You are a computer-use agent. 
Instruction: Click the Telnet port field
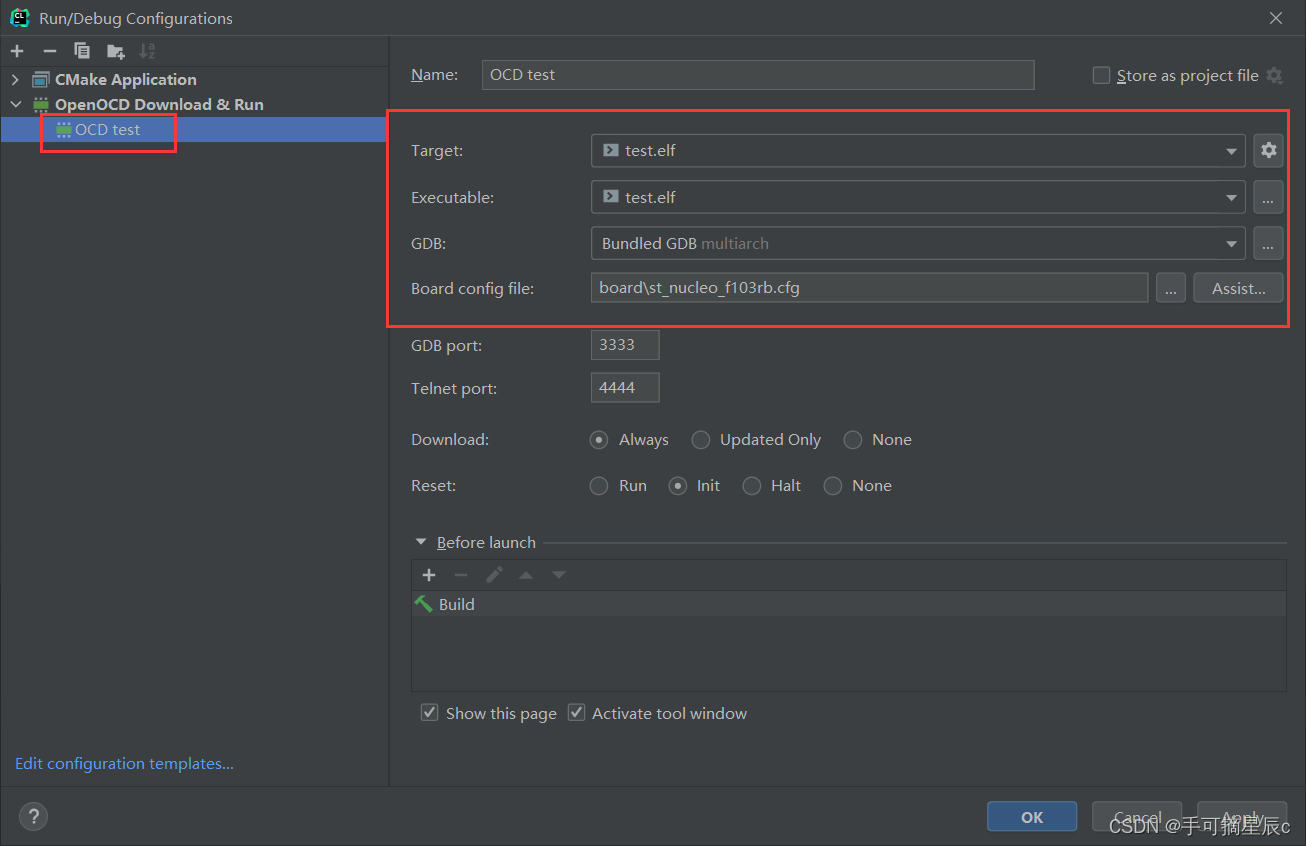(625, 387)
